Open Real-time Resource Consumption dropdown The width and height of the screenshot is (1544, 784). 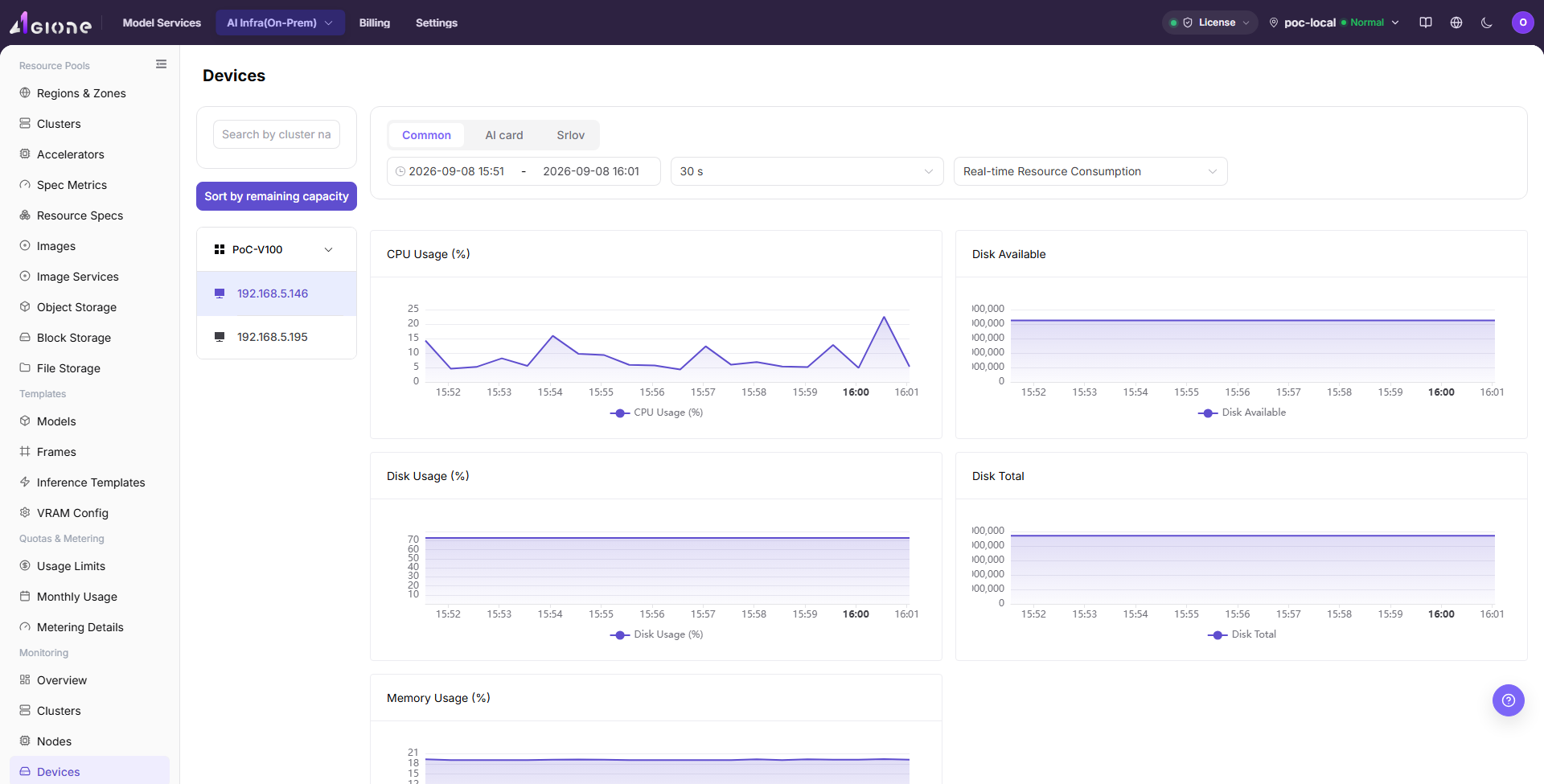pyautogui.click(x=1090, y=171)
